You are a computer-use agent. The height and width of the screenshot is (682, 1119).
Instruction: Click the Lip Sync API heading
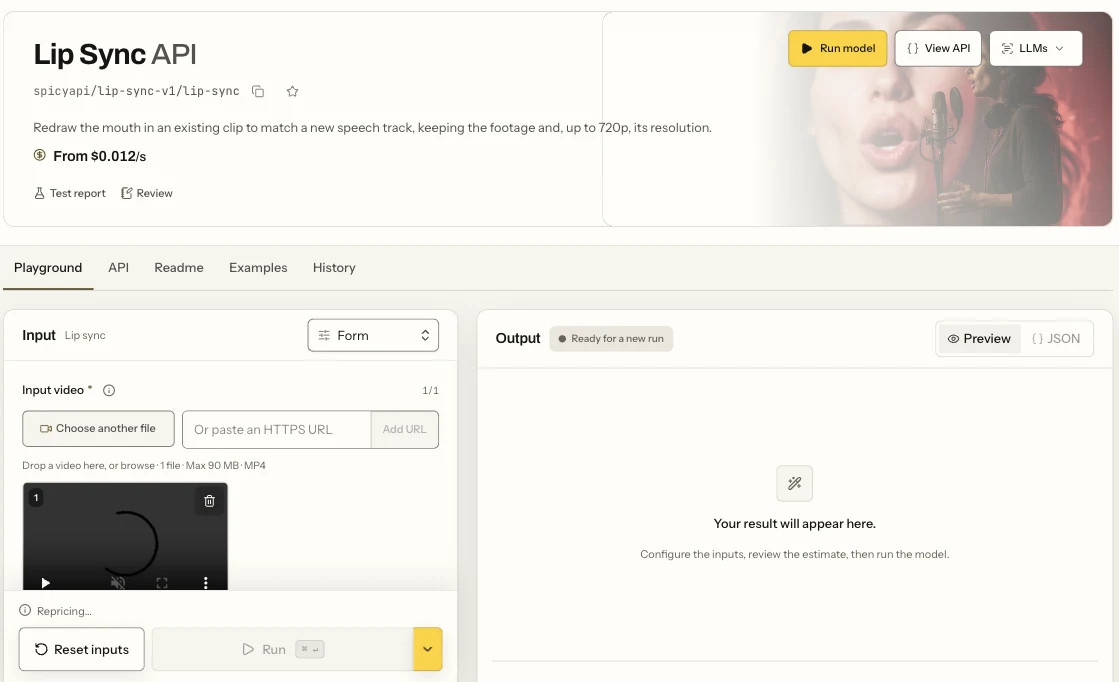coord(115,54)
